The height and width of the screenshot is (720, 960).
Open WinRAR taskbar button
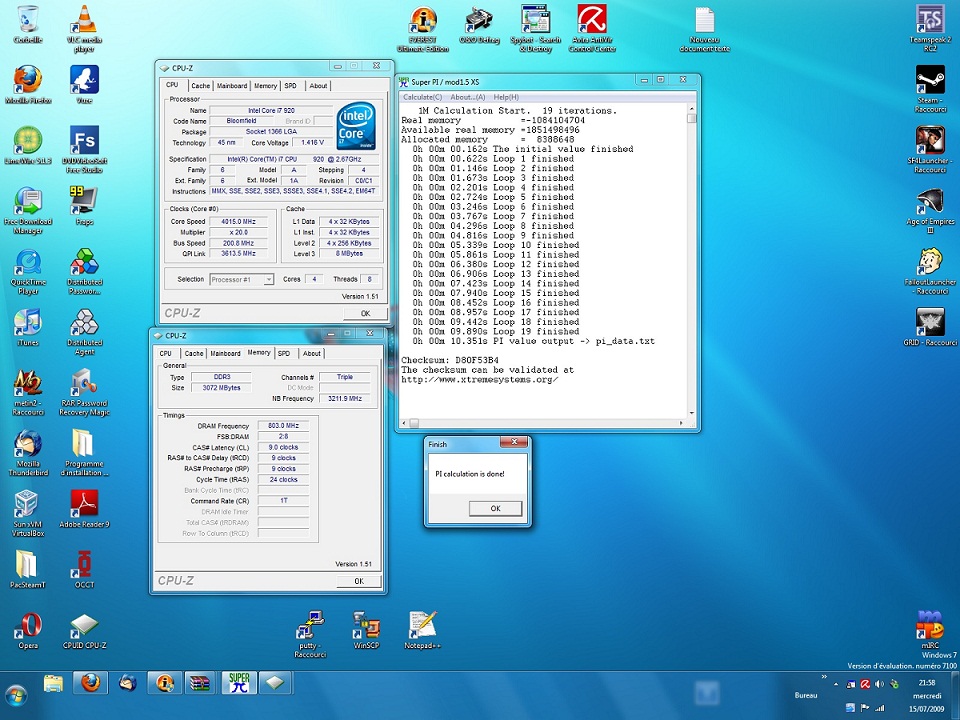pos(200,683)
